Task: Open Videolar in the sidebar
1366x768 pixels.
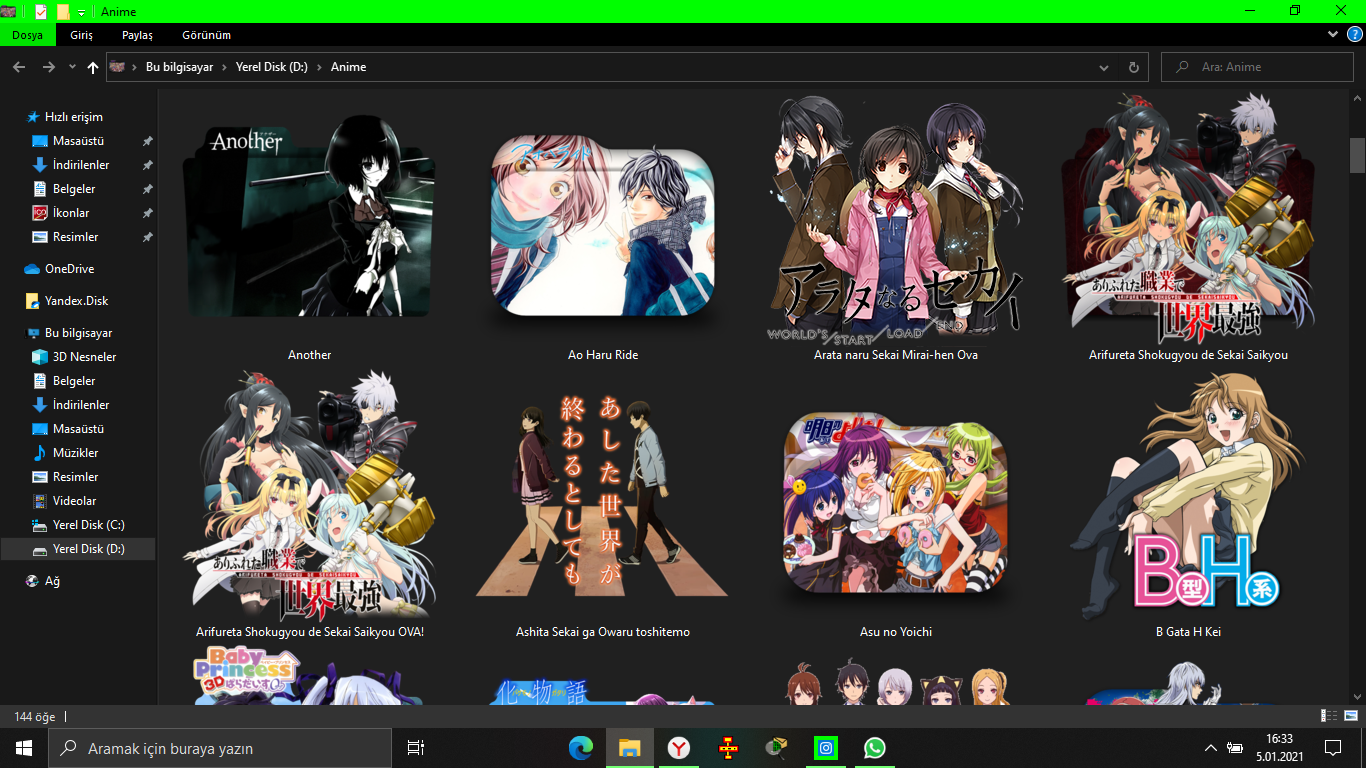Action: [75, 501]
